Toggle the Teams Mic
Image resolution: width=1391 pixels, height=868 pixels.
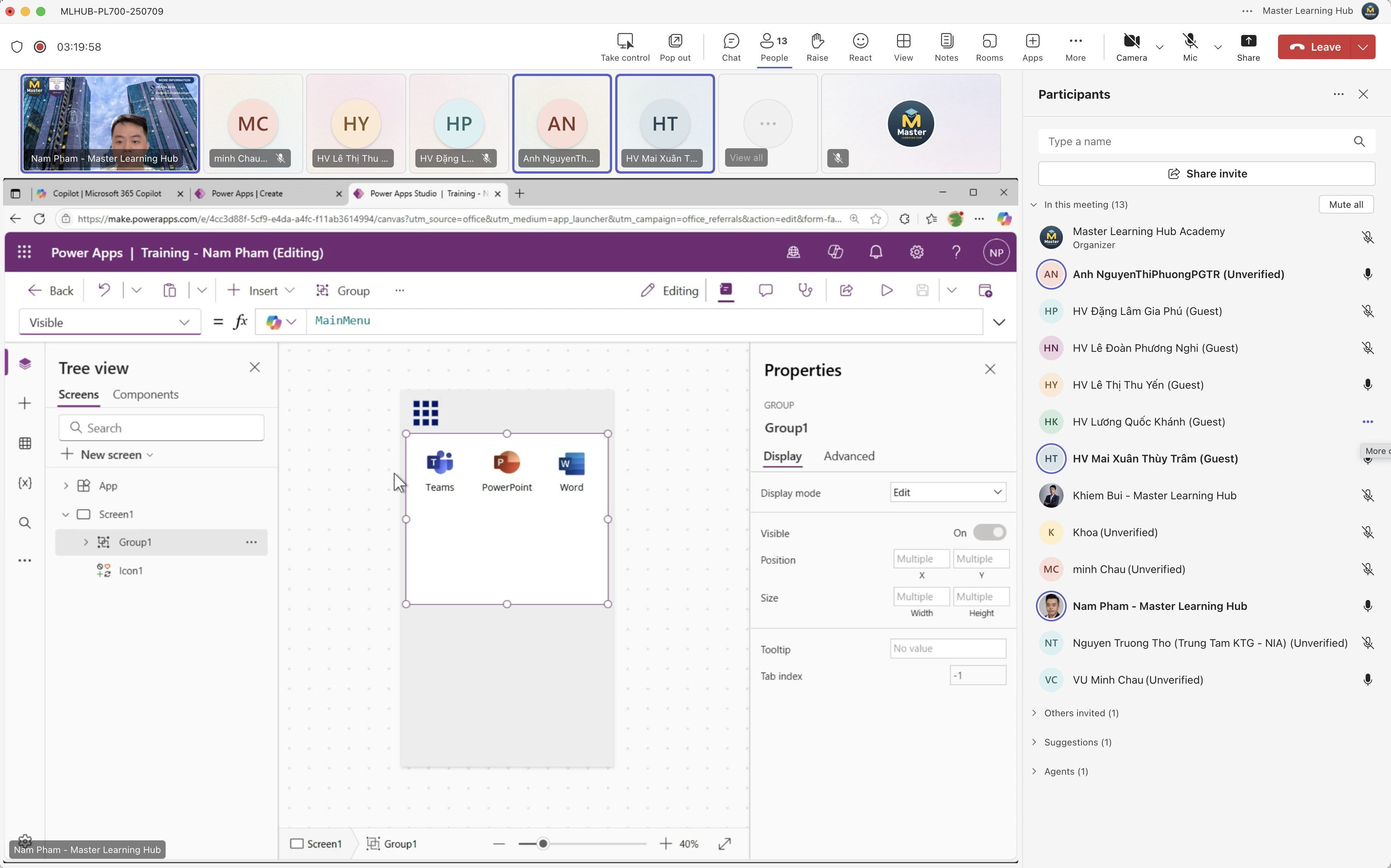(x=1189, y=47)
